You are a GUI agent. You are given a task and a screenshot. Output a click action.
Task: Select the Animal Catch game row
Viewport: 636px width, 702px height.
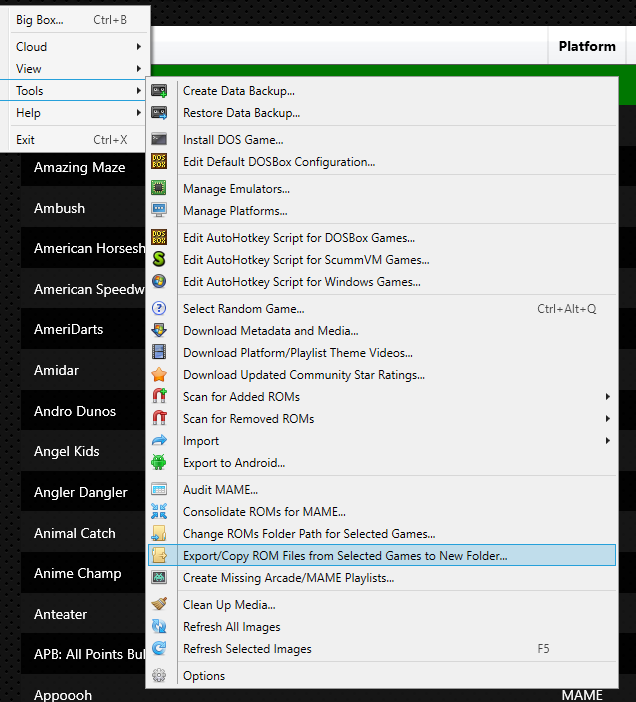(x=83, y=533)
